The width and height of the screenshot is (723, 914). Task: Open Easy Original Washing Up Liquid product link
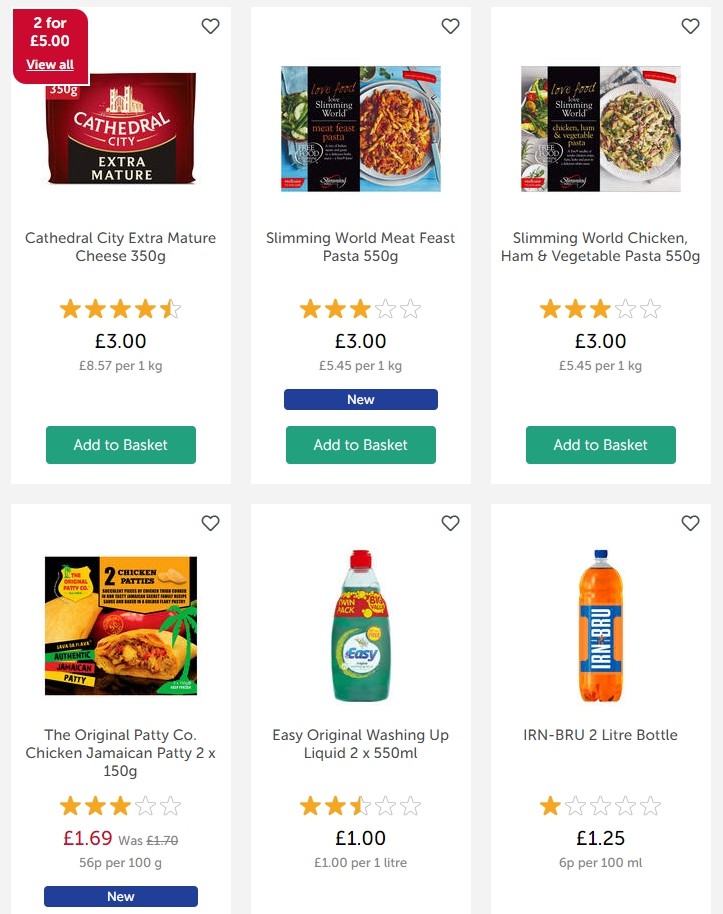point(361,744)
